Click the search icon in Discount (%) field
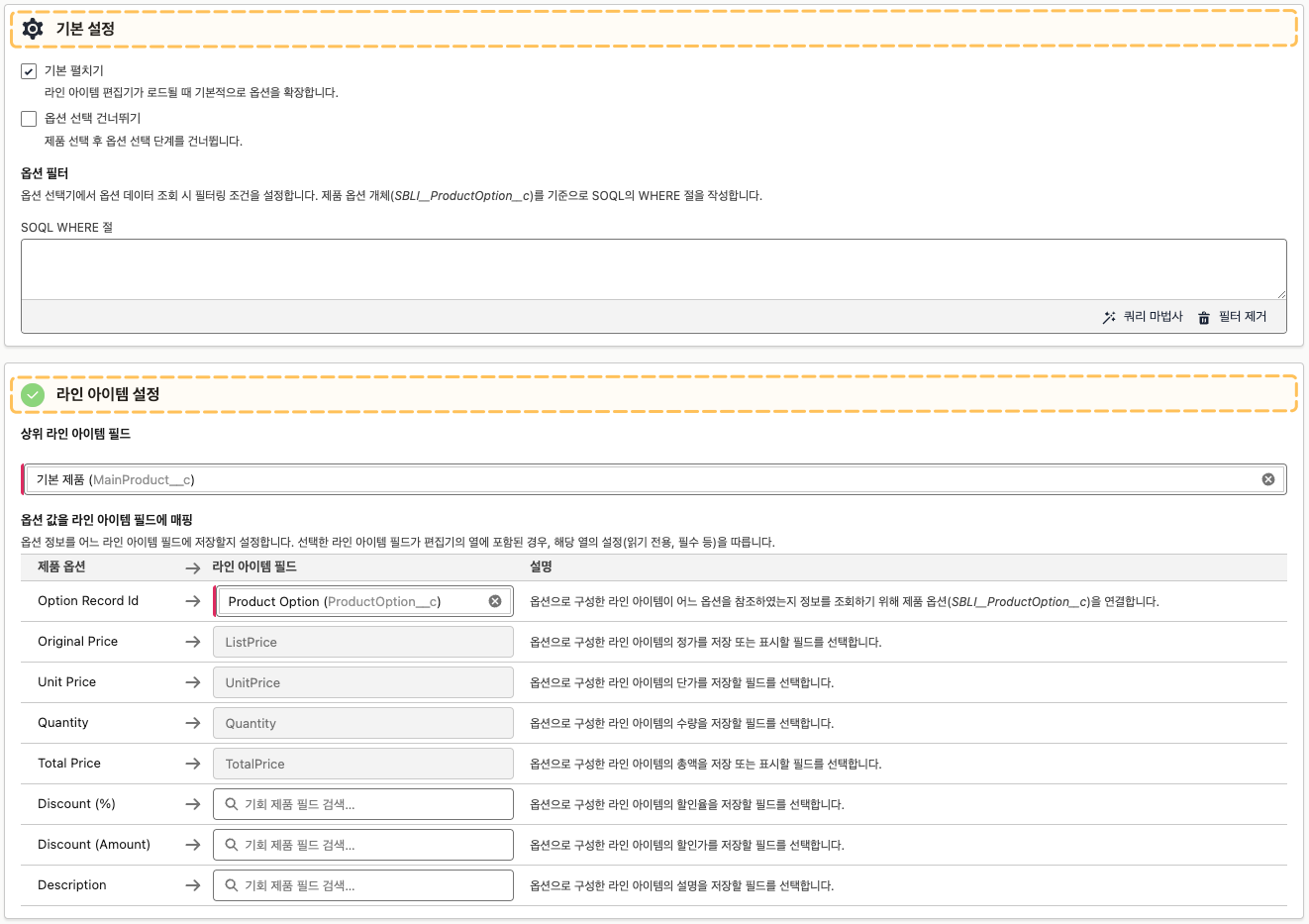 (x=232, y=804)
